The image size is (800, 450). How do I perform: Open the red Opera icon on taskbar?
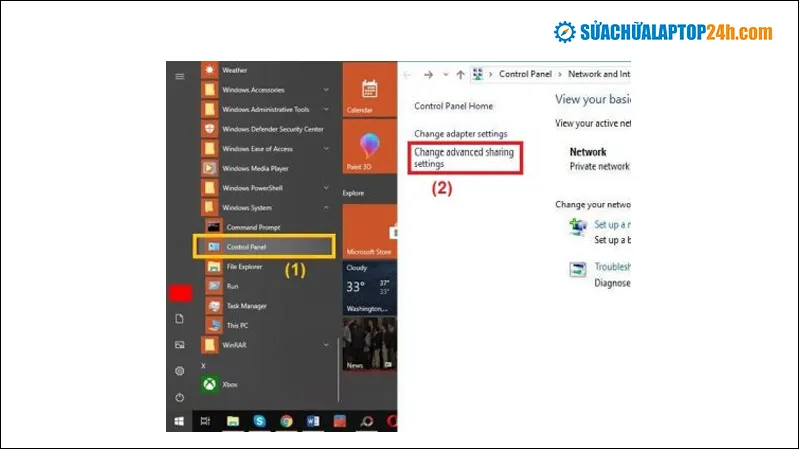click(392, 421)
